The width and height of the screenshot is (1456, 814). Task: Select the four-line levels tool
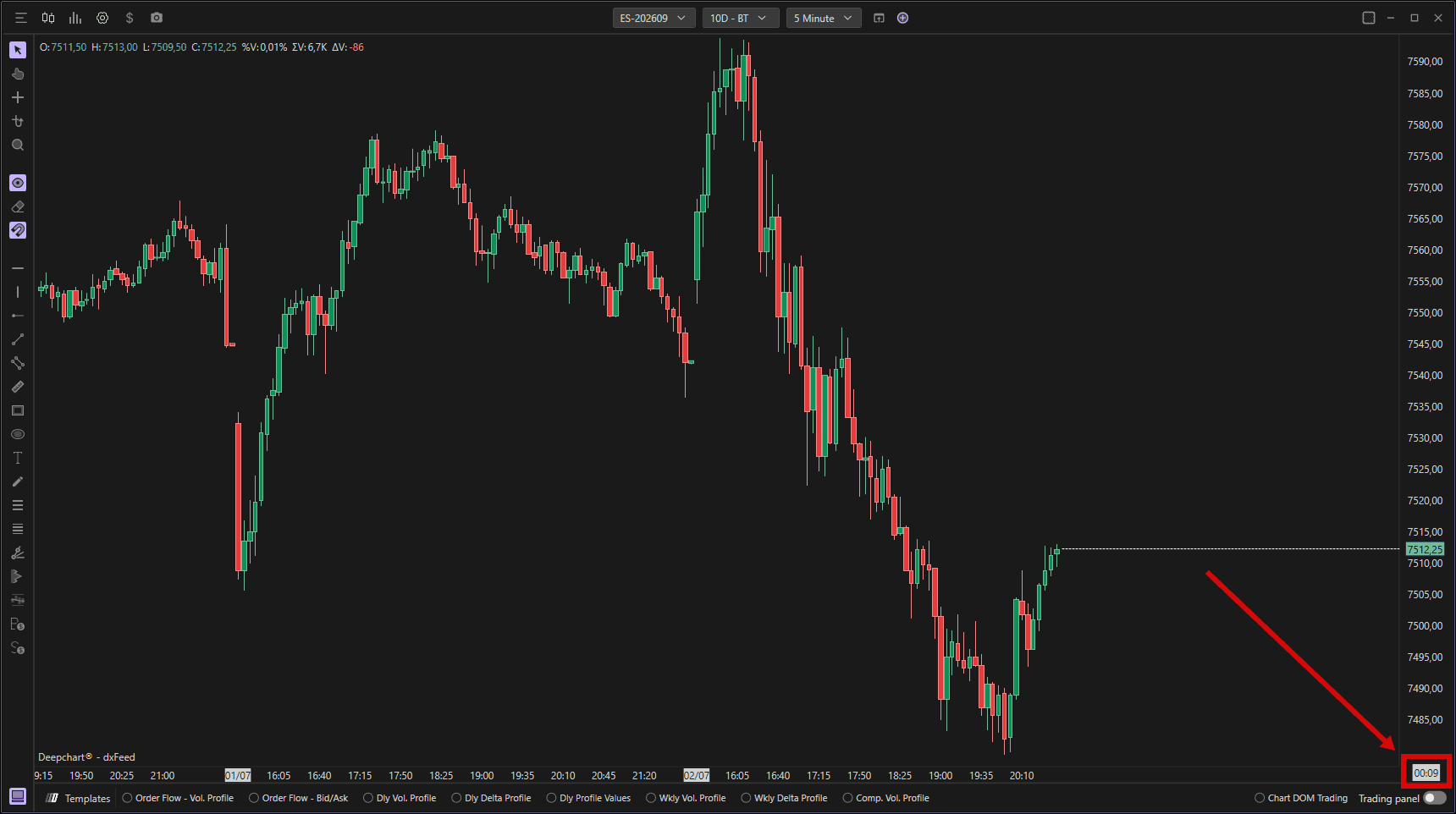pos(18,529)
